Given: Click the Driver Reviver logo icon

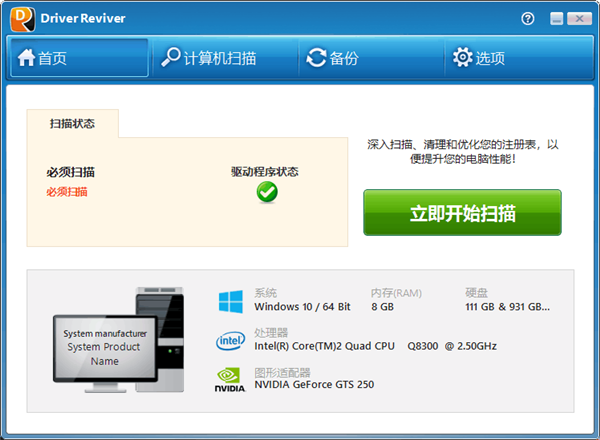Looking at the screenshot, I should click(x=23, y=19).
